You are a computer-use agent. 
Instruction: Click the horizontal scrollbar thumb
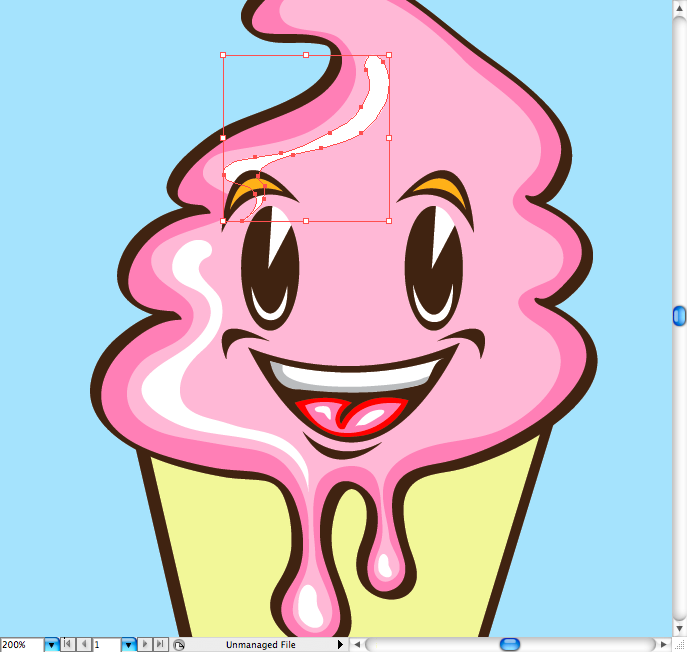click(x=509, y=645)
